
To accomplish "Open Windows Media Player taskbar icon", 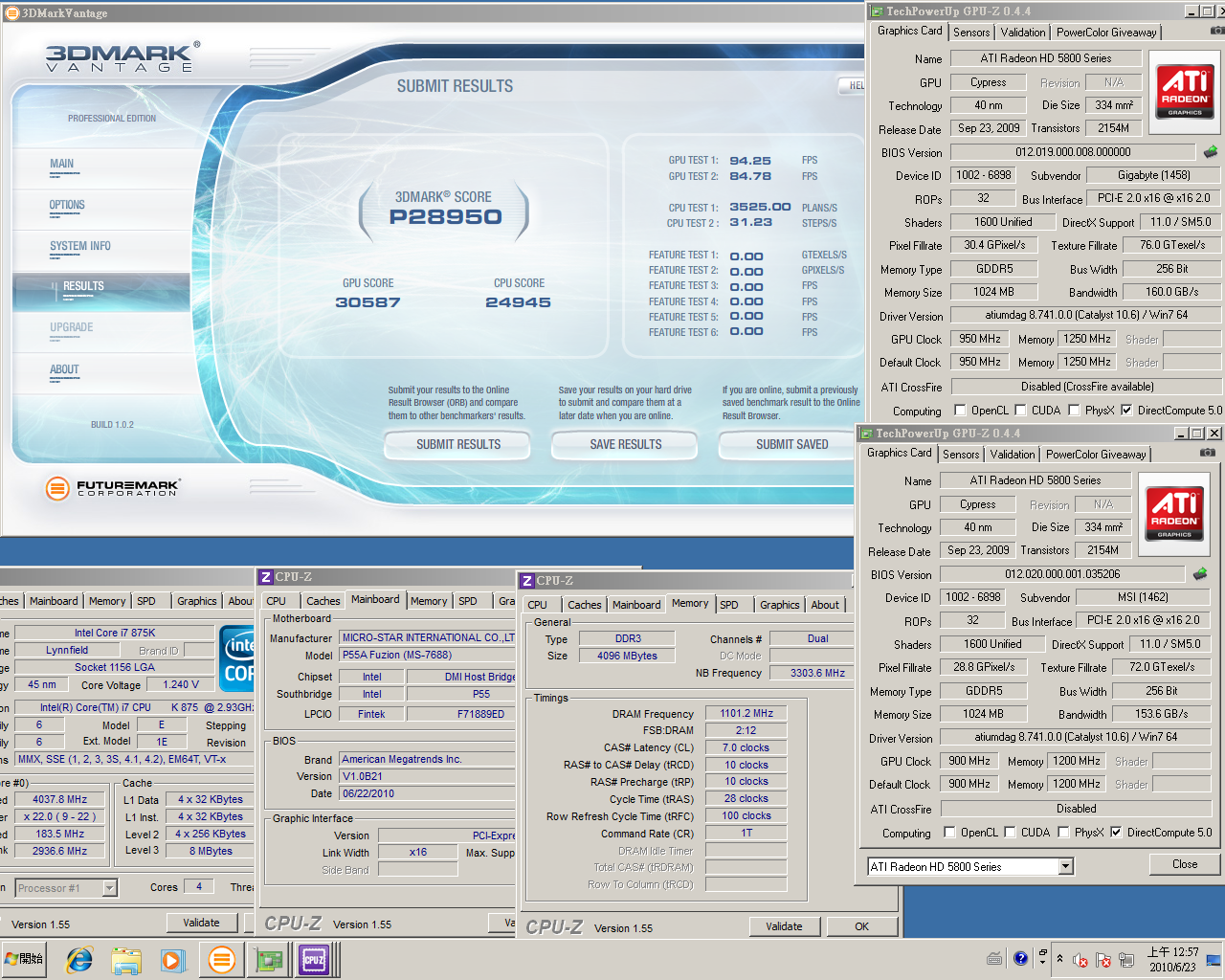I will 172,959.
